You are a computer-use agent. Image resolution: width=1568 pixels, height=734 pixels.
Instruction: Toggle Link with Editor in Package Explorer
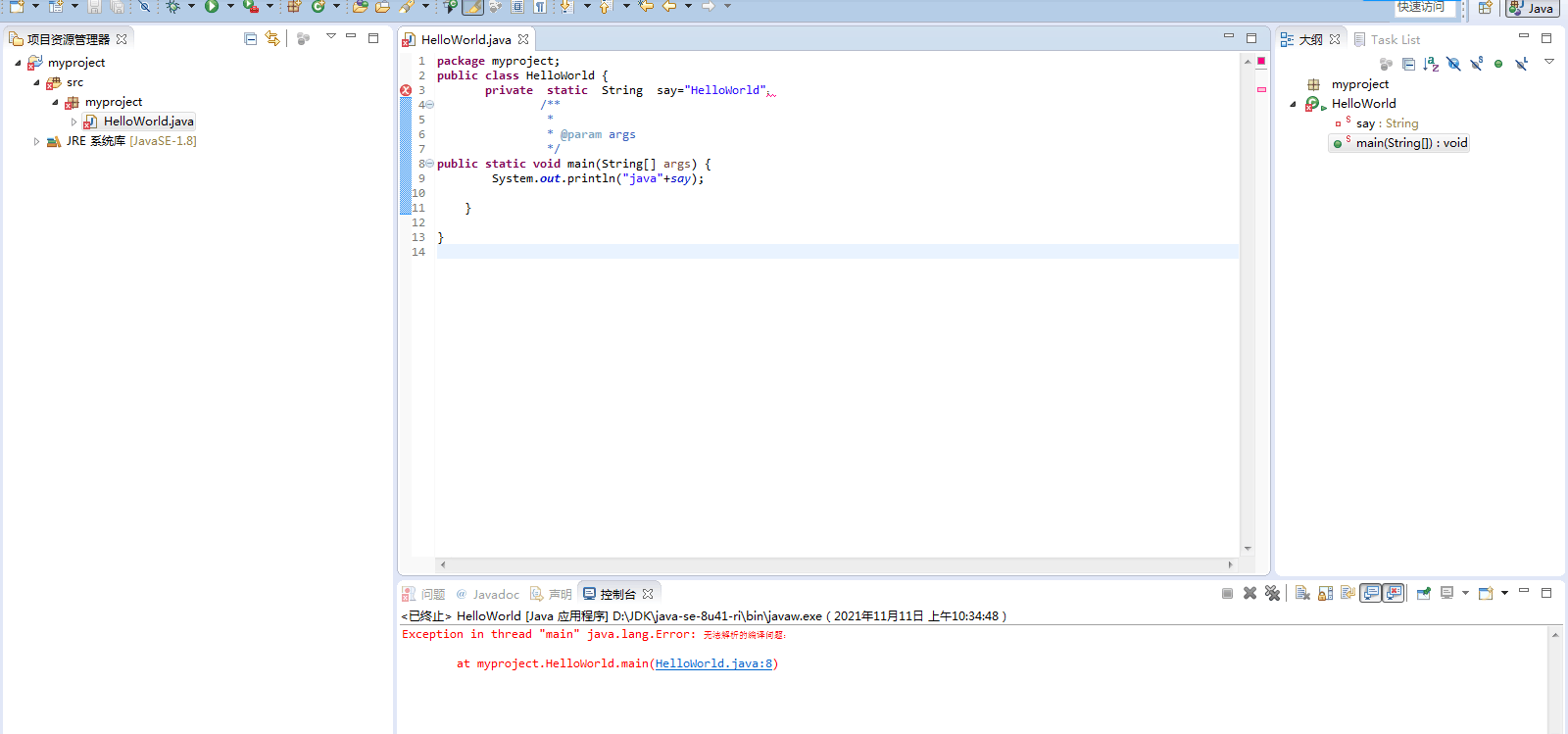pos(272,39)
